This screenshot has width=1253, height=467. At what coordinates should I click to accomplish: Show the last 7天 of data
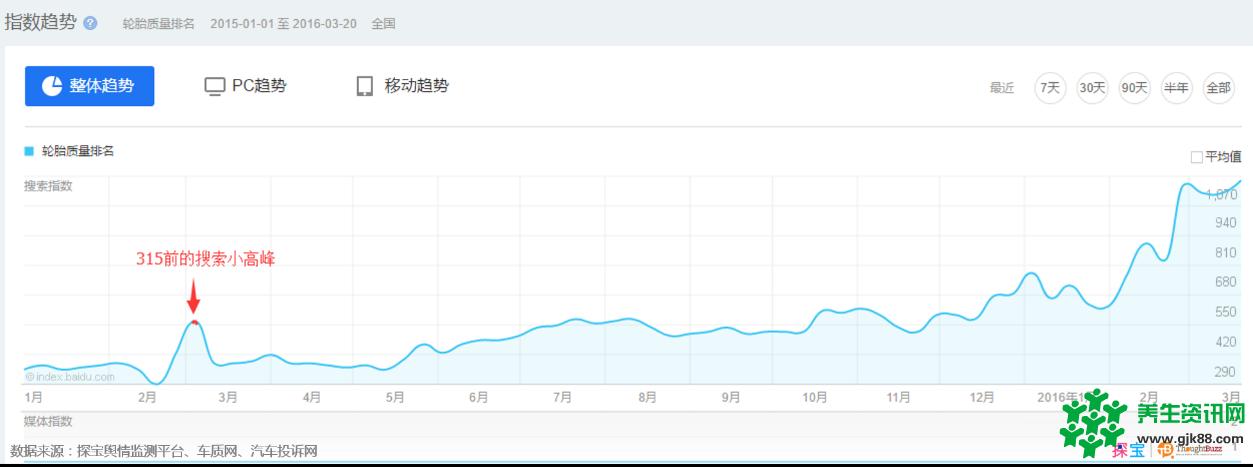1050,88
